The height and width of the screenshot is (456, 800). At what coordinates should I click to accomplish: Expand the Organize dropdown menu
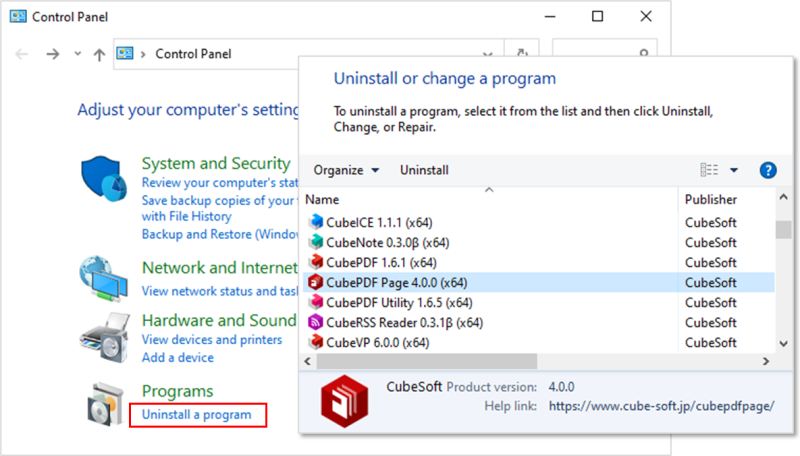346,170
